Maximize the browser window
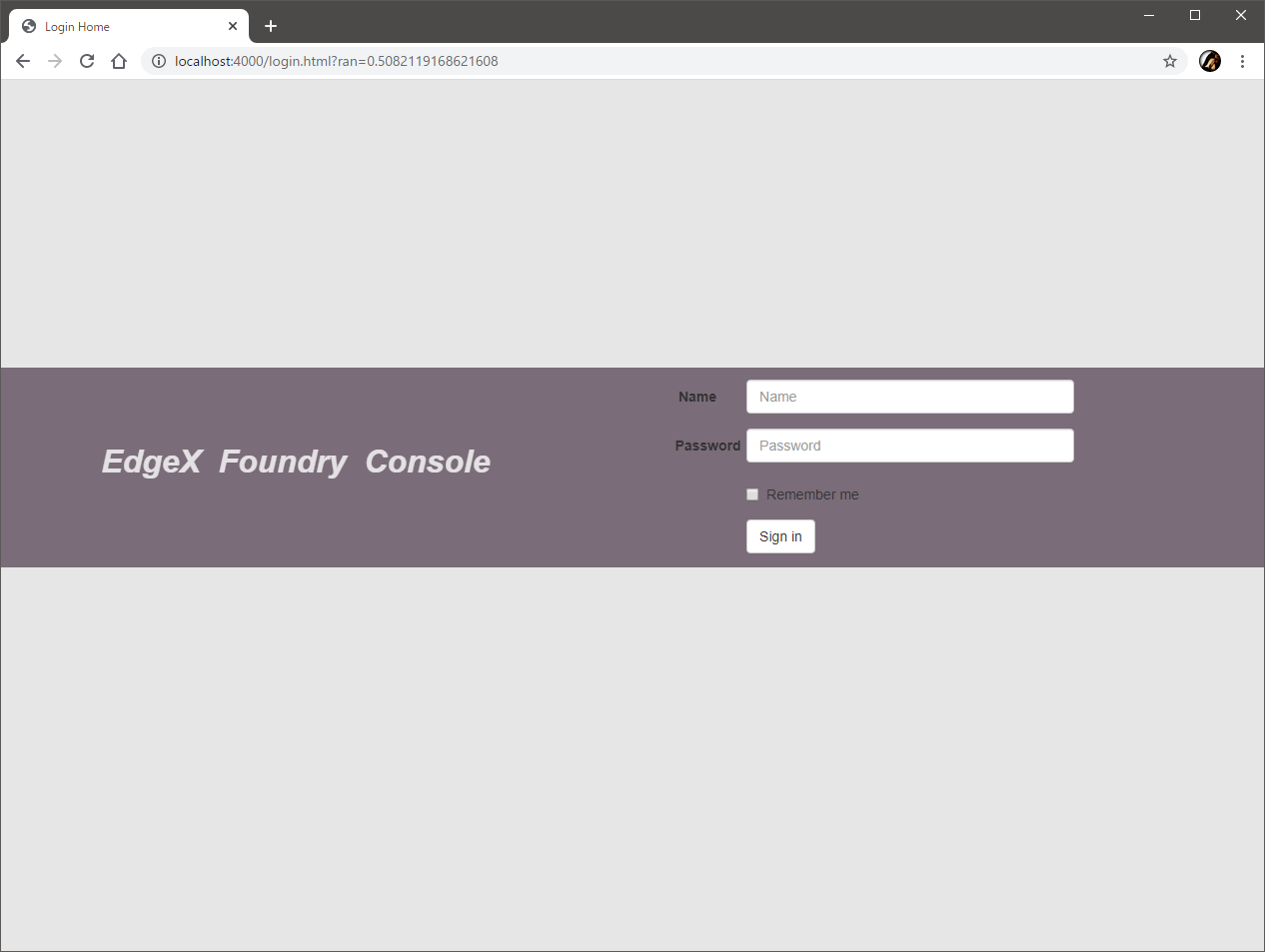 click(1195, 15)
